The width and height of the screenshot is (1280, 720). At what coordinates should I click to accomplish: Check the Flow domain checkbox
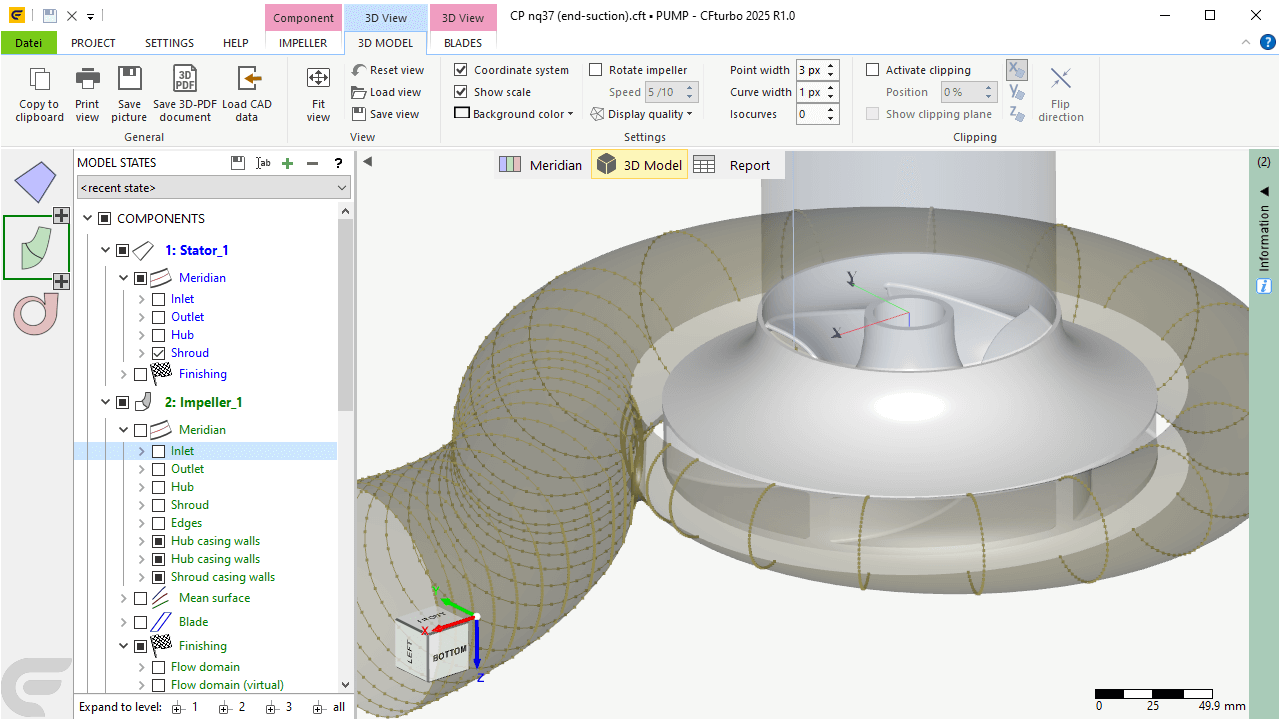point(158,667)
